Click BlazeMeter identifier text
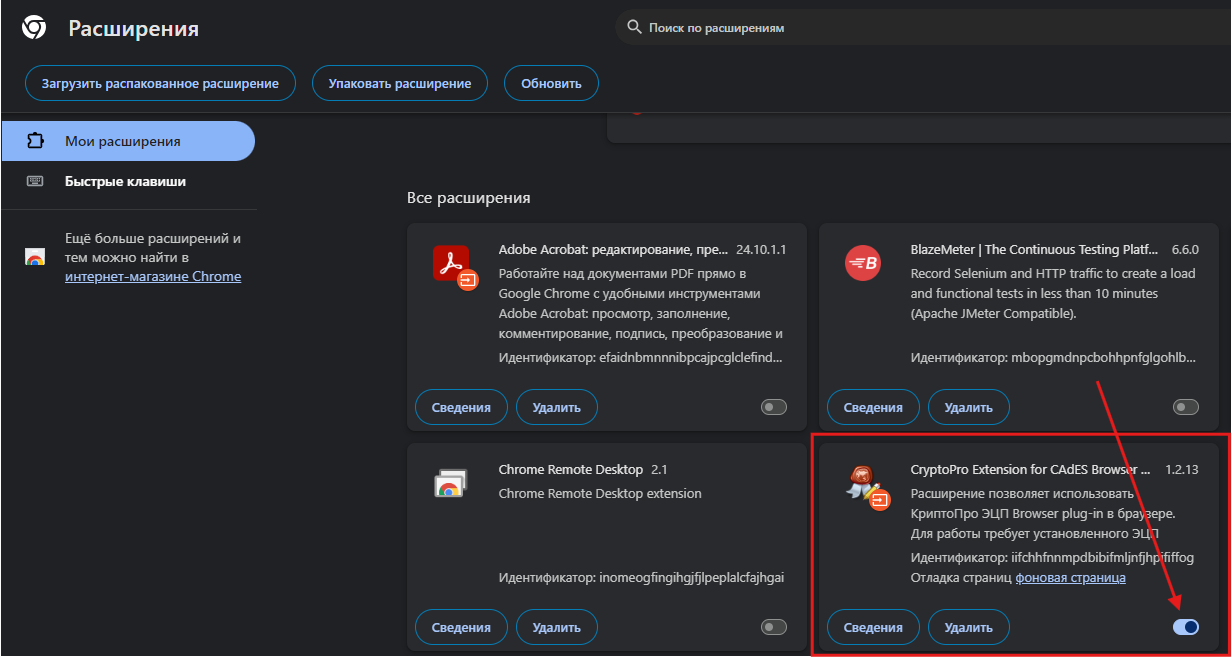 coord(1054,357)
